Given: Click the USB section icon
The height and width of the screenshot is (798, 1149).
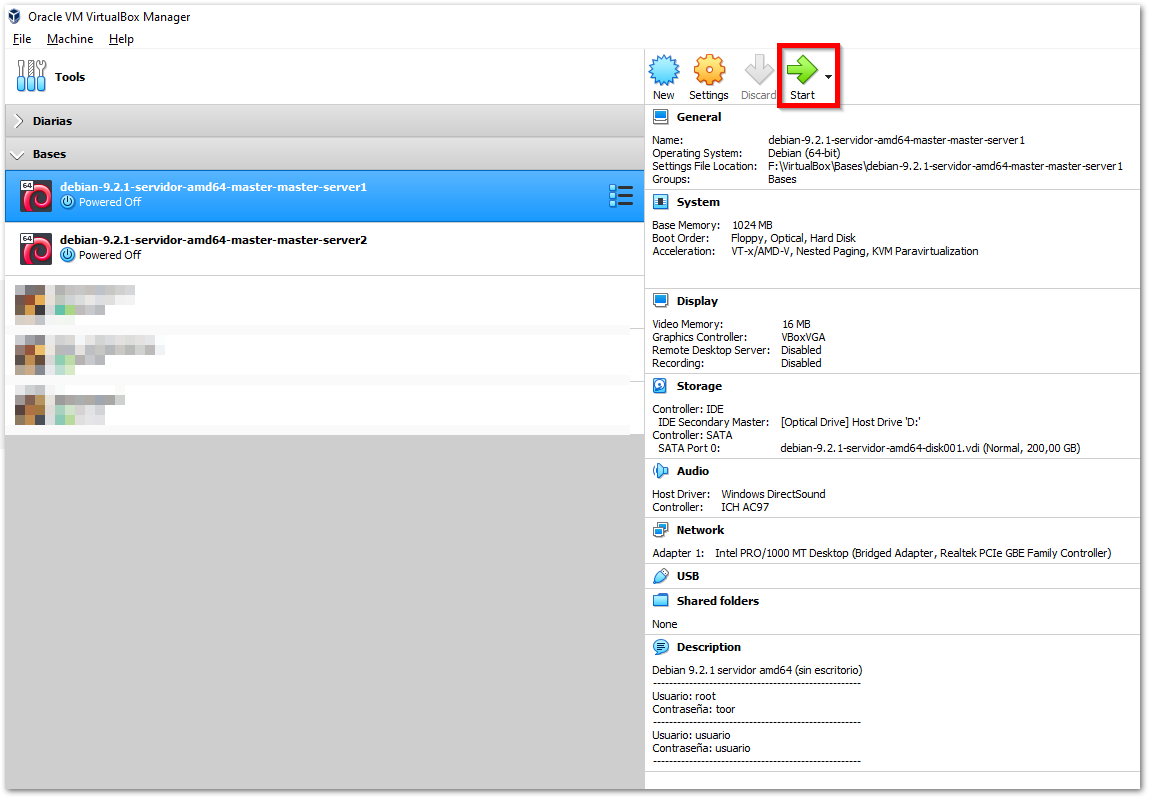Looking at the screenshot, I should click(660, 576).
